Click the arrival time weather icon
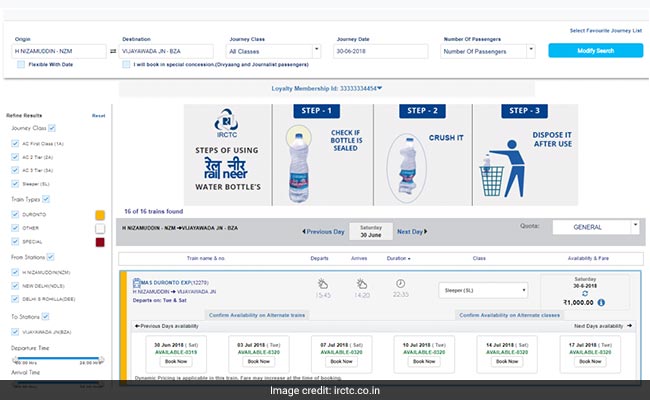Image resolution: width=650 pixels, height=400 pixels. [361, 284]
